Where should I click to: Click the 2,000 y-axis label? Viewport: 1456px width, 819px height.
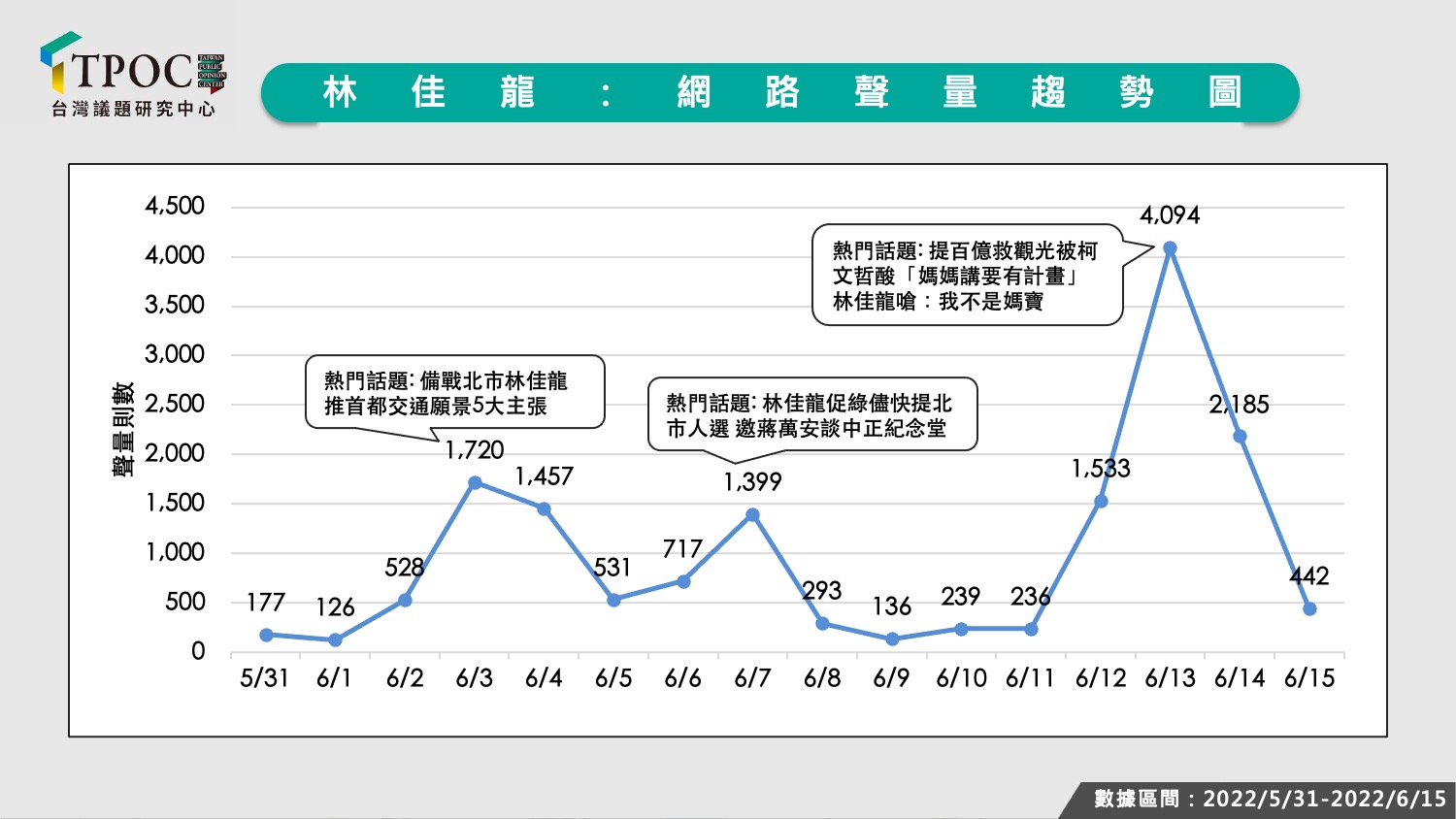[175, 453]
